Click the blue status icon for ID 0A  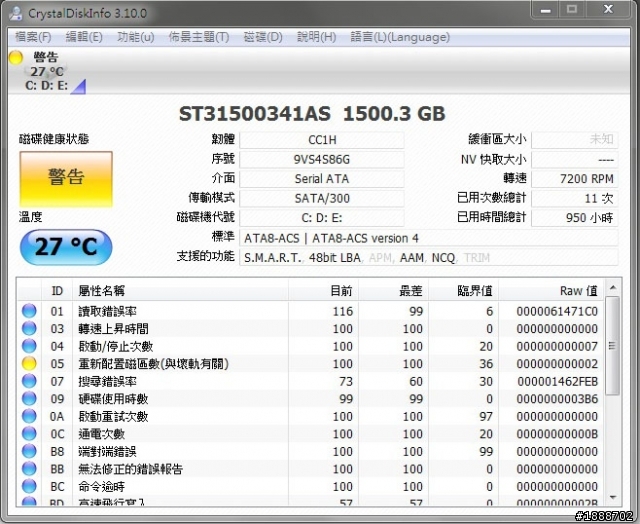29,416
